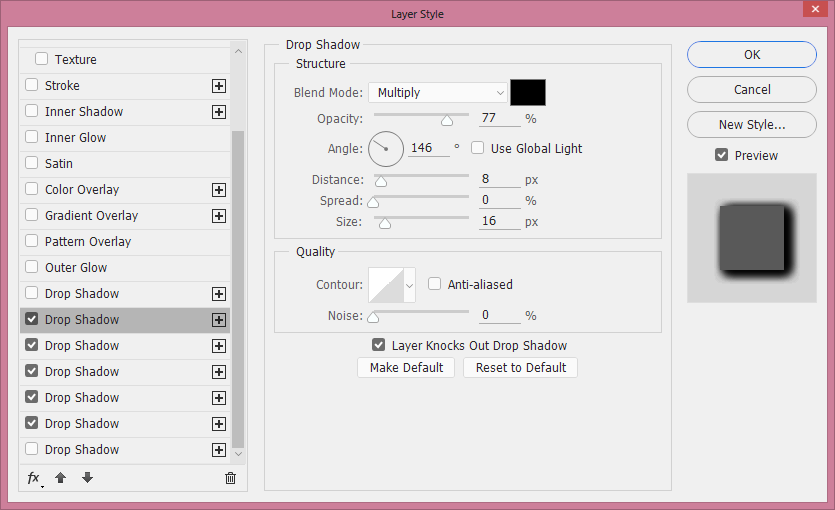Check the Pattern Overlay box
The width and height of the screenshot is (835, 510).
pyautogui.click(x=32, y=241)
